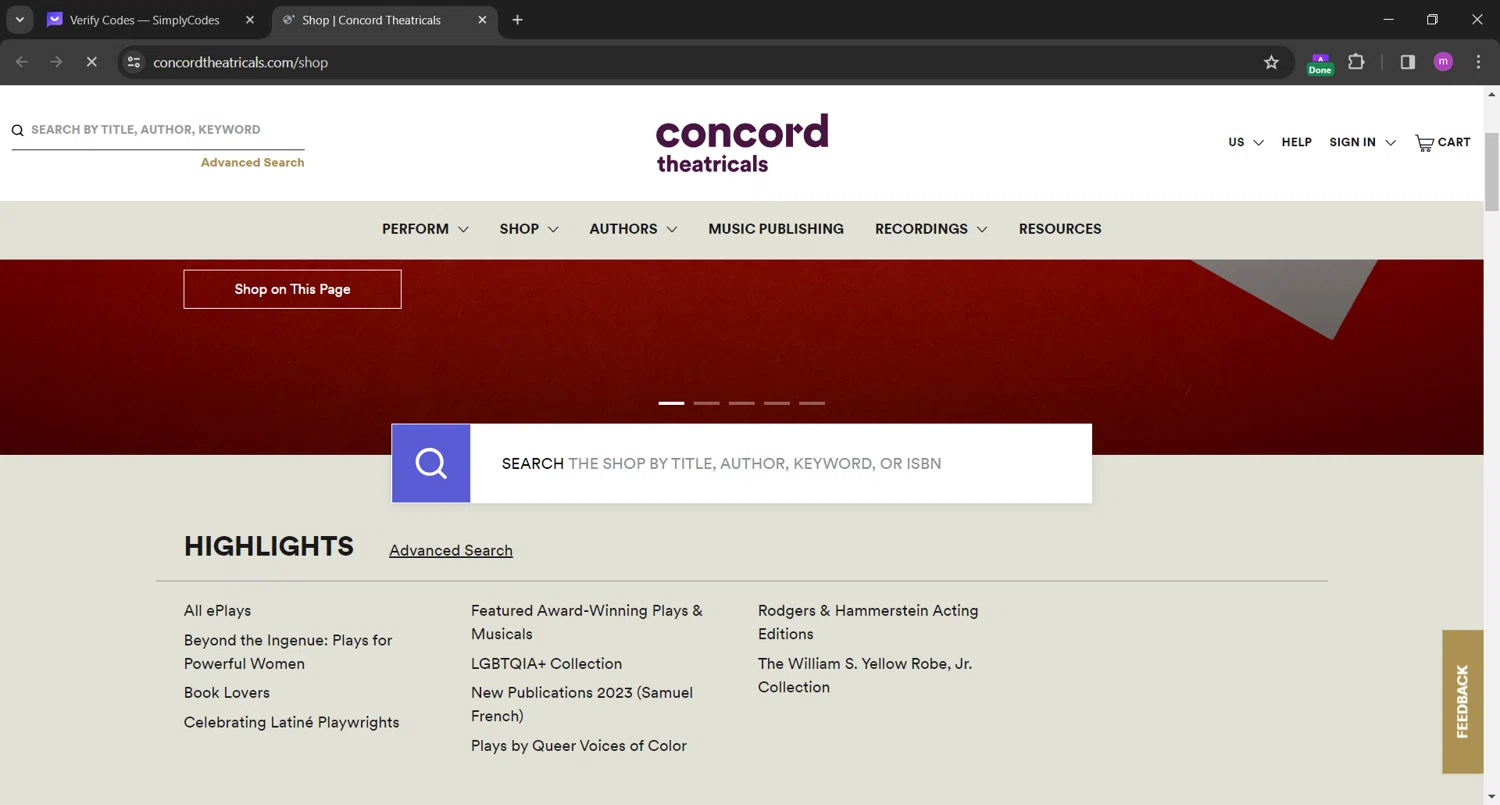The height and width of the screenshot is (805, 1500).
Task: Expand the RECORDINGS menu
Action: click(x=931, y=229)
